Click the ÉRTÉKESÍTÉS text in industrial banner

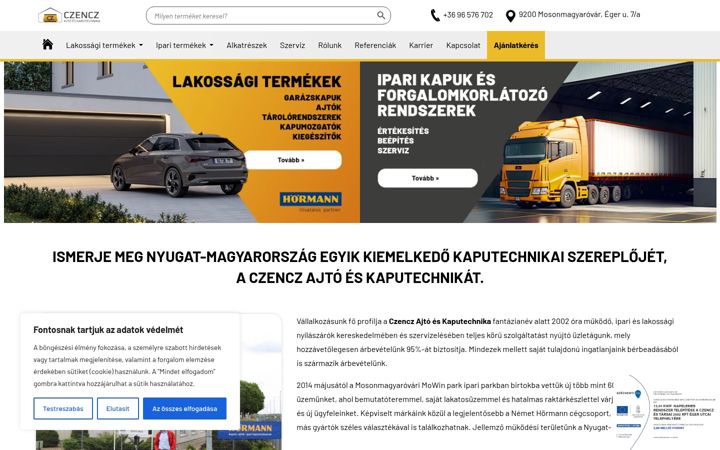click(403, 131)
